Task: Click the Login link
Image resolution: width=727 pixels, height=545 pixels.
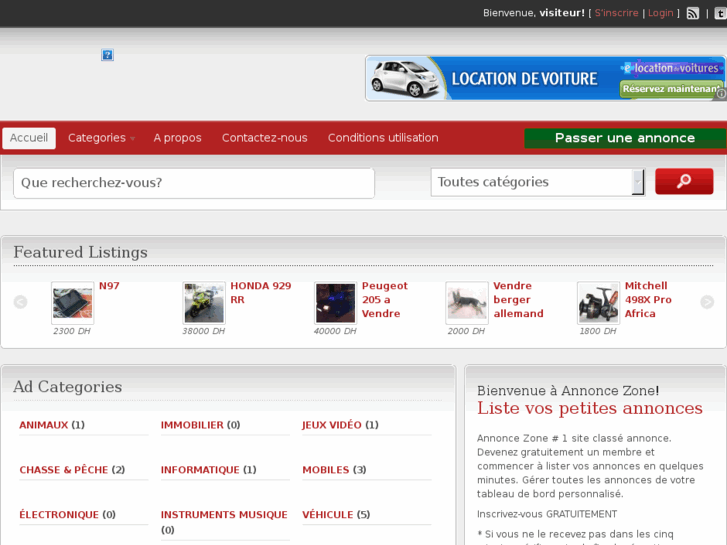Action: (x=660, y=13)
